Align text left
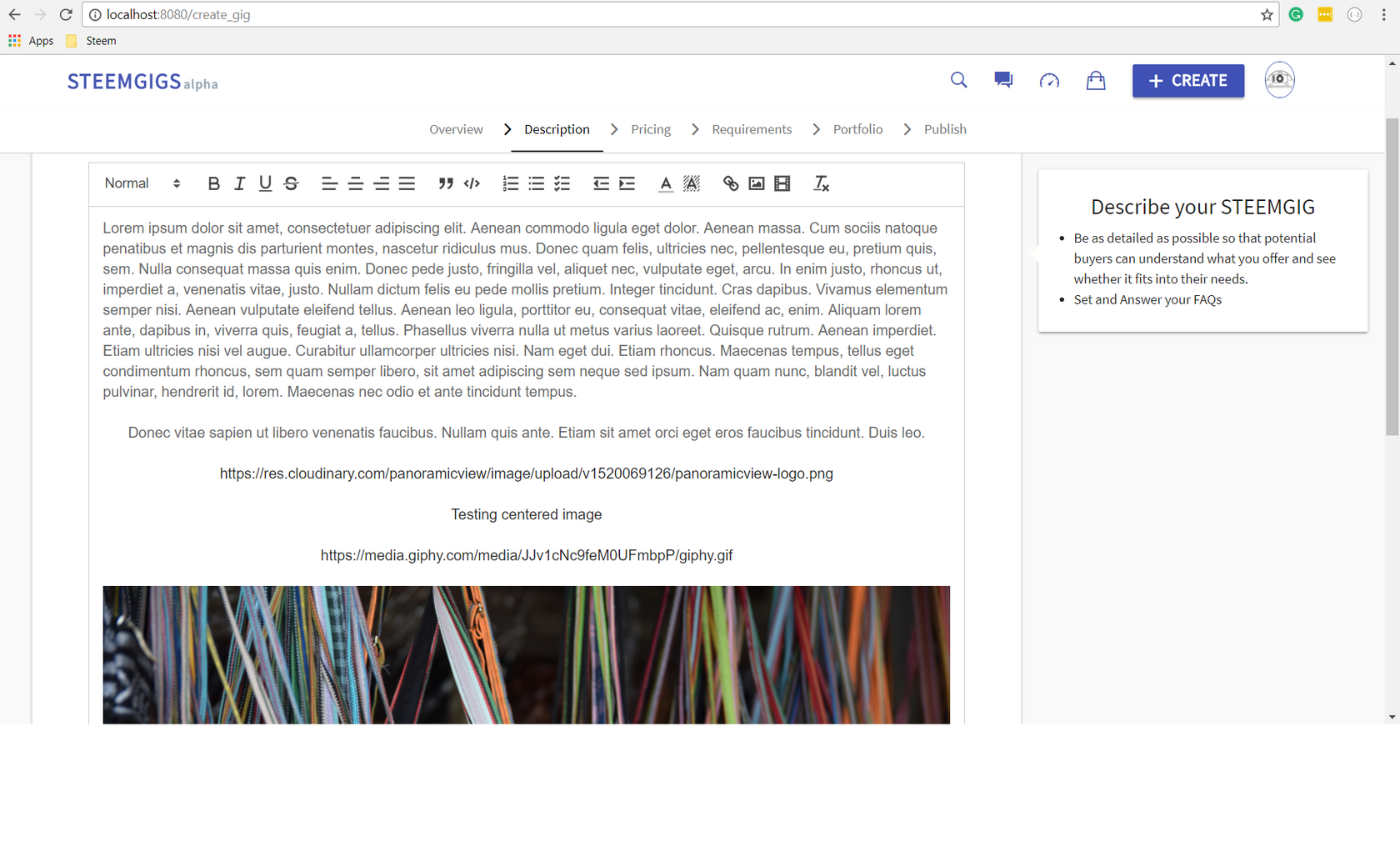 [330, 183]
